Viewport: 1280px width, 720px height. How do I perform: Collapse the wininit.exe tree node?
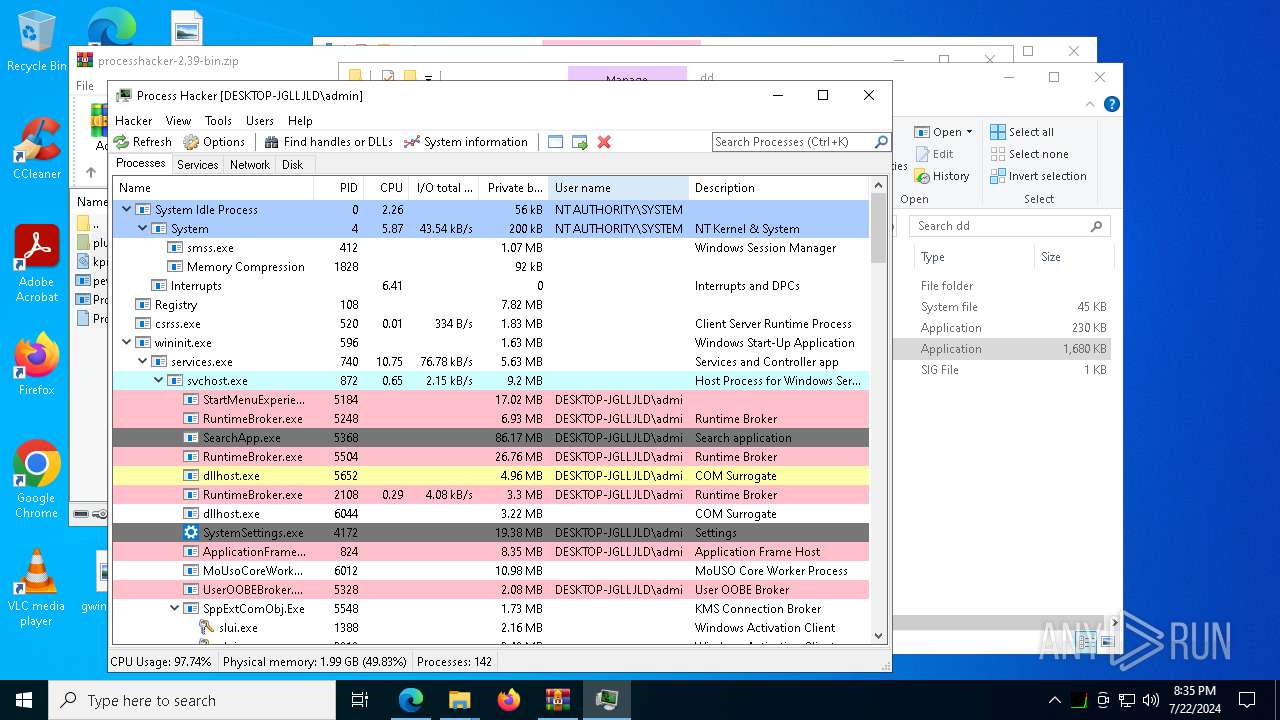pyautogui.click(x=126, y=343)
